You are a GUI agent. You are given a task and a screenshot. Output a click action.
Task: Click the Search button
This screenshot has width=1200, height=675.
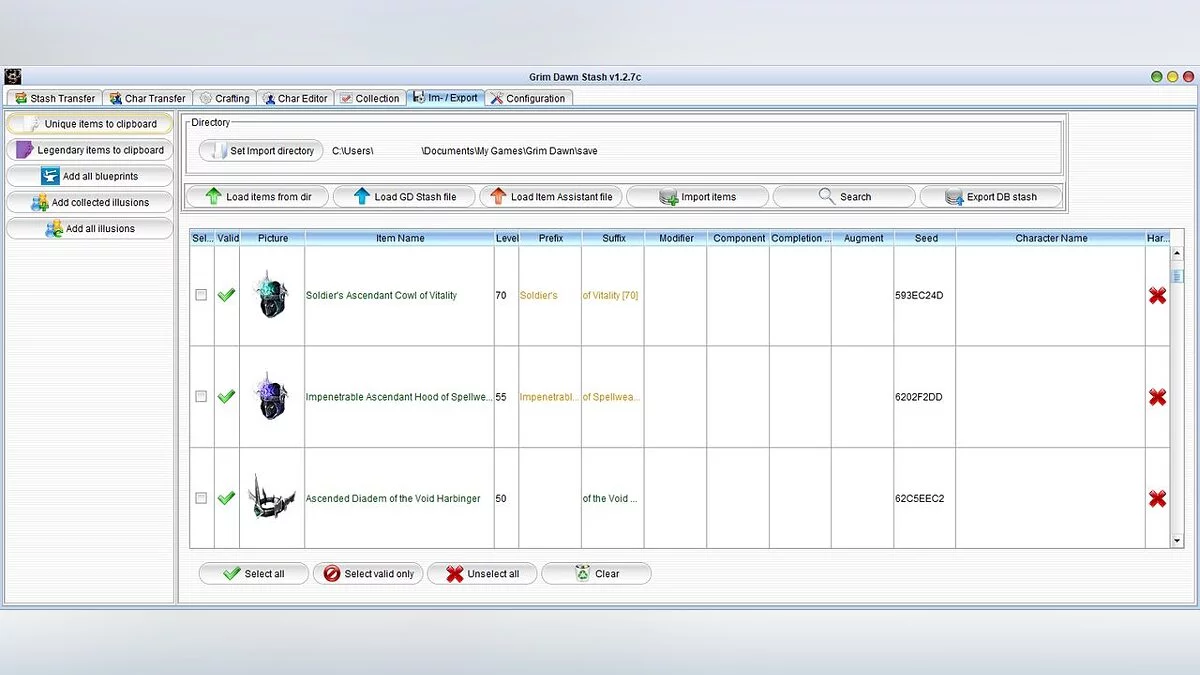click(x=844, y=197)
